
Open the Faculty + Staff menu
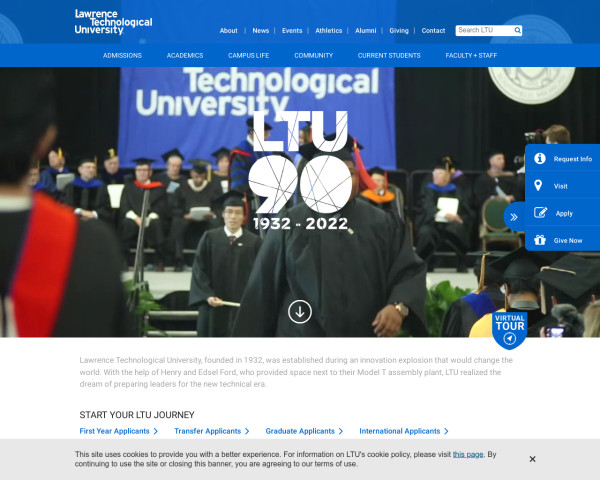point(470,56)
